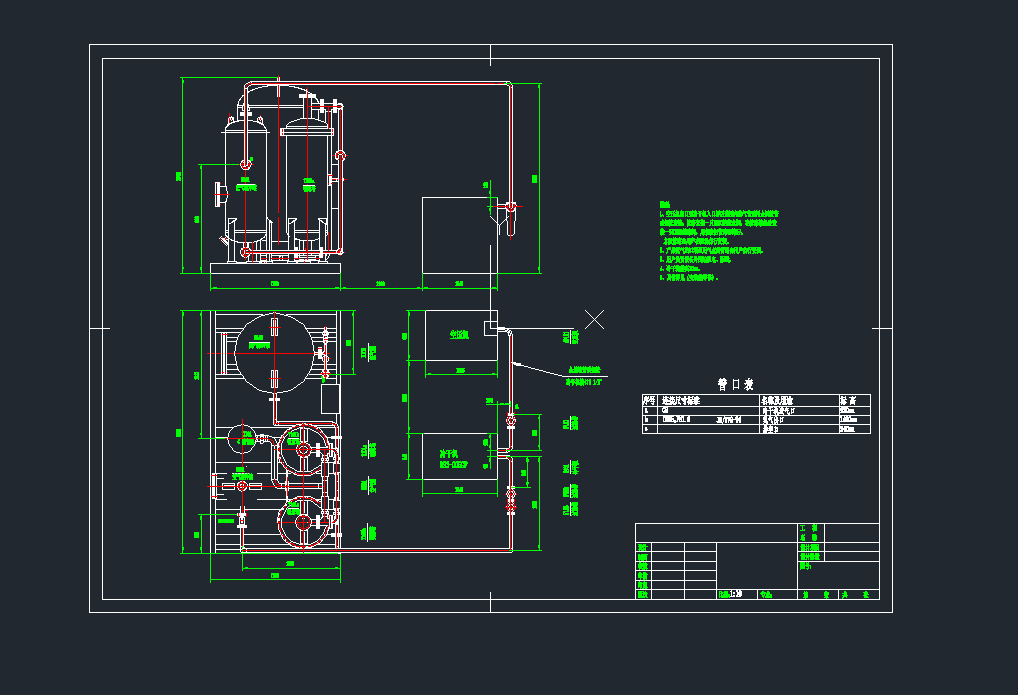The width and height of the screenshot is (1018, 695).
Task: Select the small control box beside the large tank
Action: pos(330,397)
